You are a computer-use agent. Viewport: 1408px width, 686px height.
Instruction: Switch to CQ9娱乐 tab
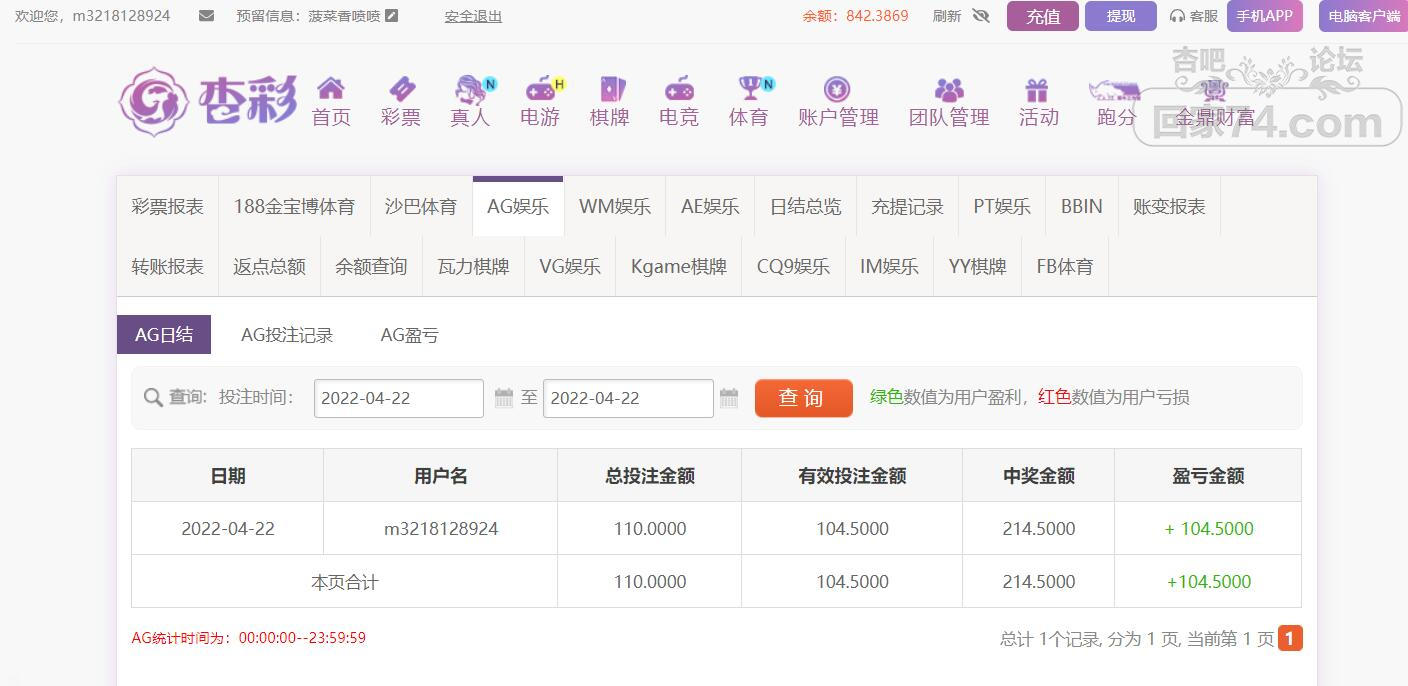tap(794, 267)
